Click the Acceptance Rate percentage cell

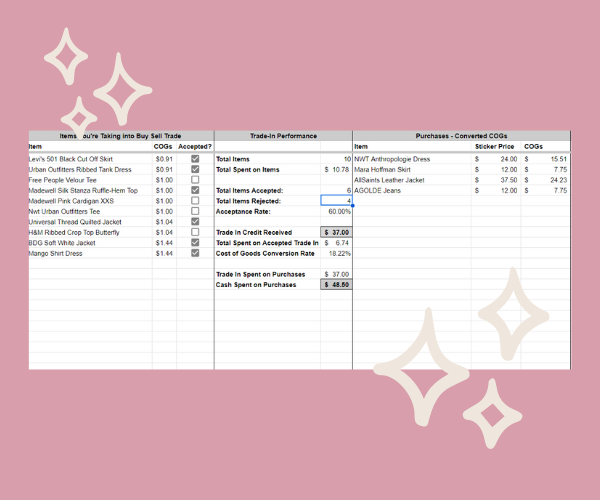coord(336,211)
